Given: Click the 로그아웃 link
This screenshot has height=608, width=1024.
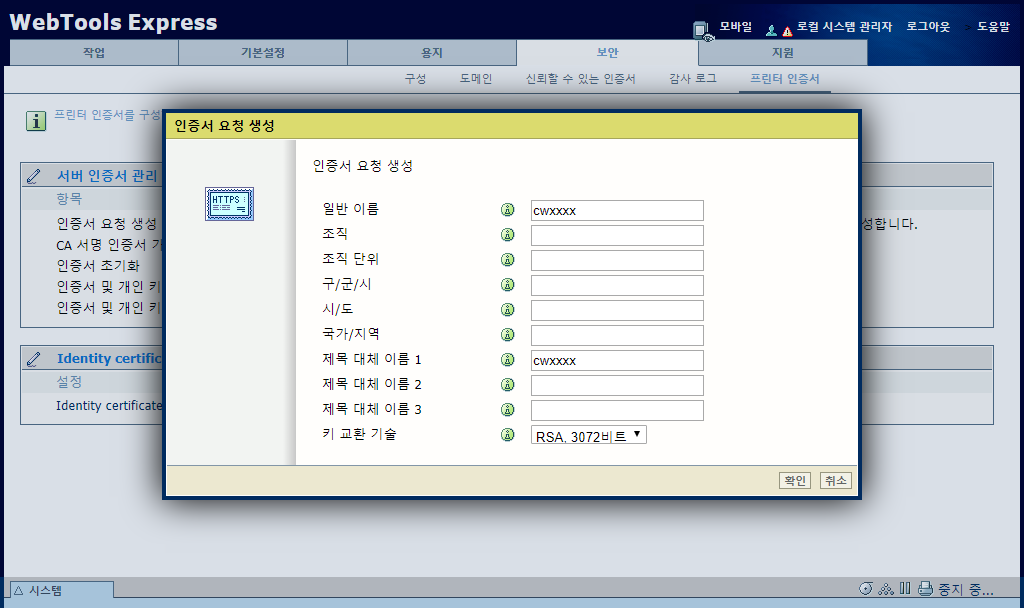Looking at the screenshot, I should pos(928,27).
